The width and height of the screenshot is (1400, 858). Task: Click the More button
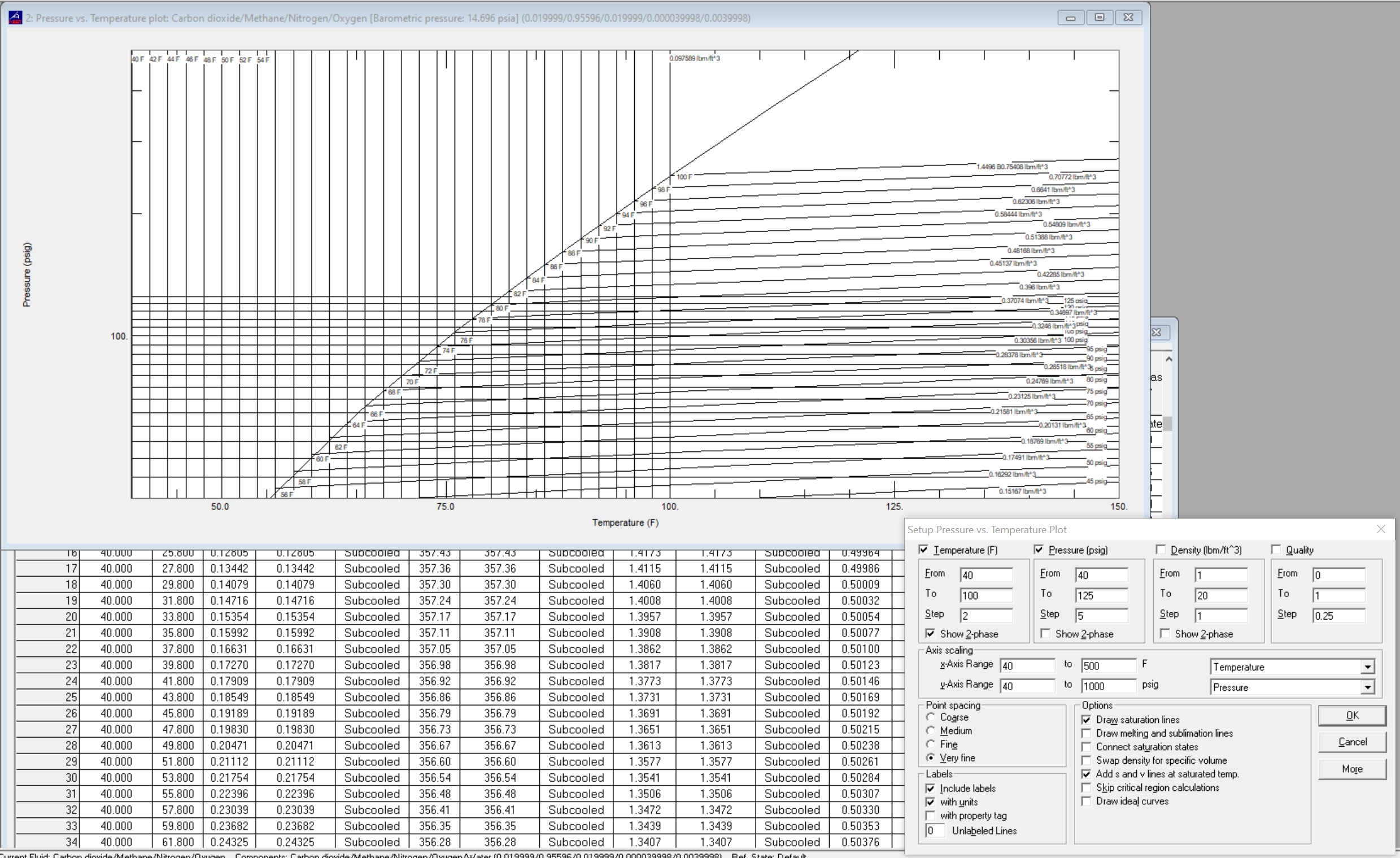point(1351,769)
